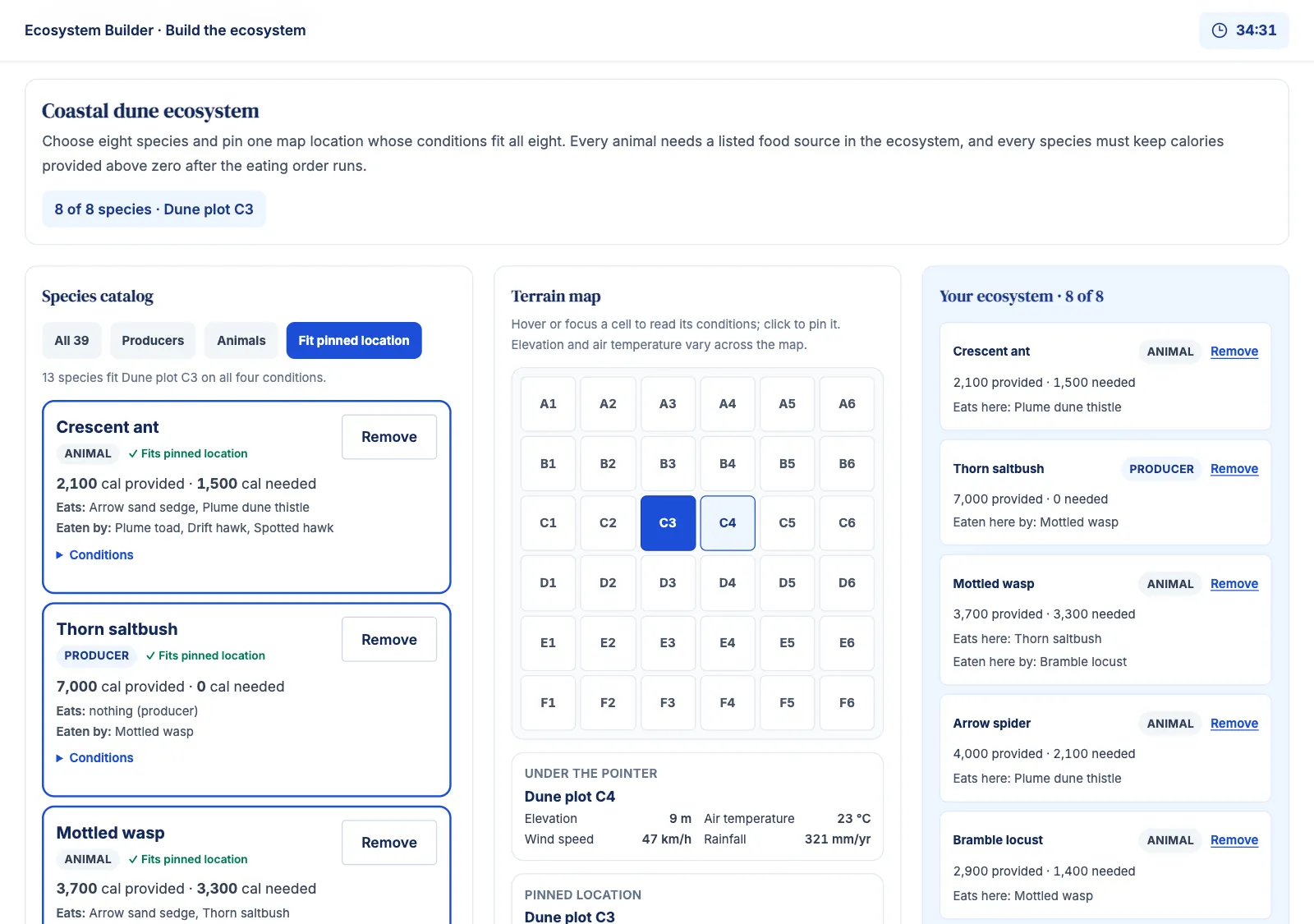Select the Fit pinned location filter
Viewport: 1314px width, 924px height.
click(354, 341)
